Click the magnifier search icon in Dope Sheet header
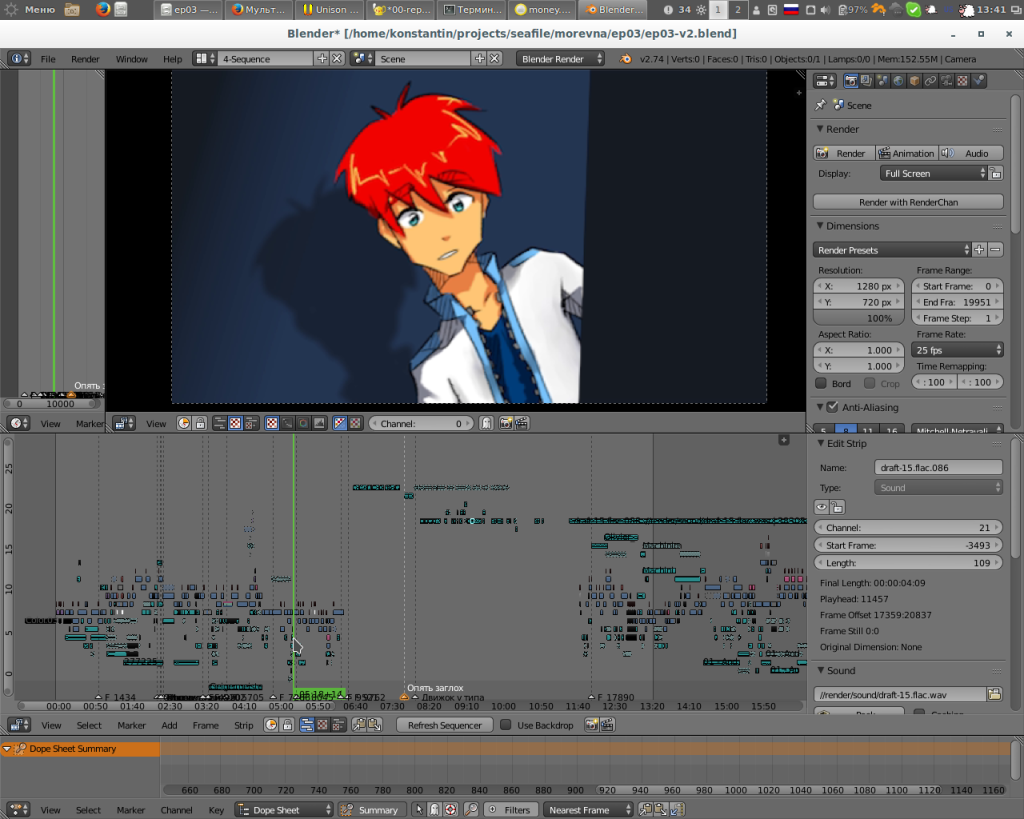 click(471, 810)
